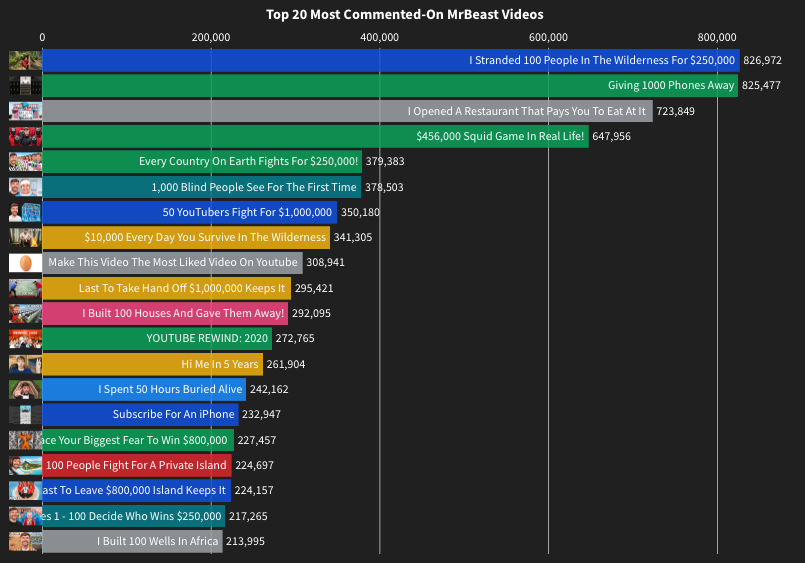Click the 826,972 value label
The image size is (805, 563).
point(762,61)
